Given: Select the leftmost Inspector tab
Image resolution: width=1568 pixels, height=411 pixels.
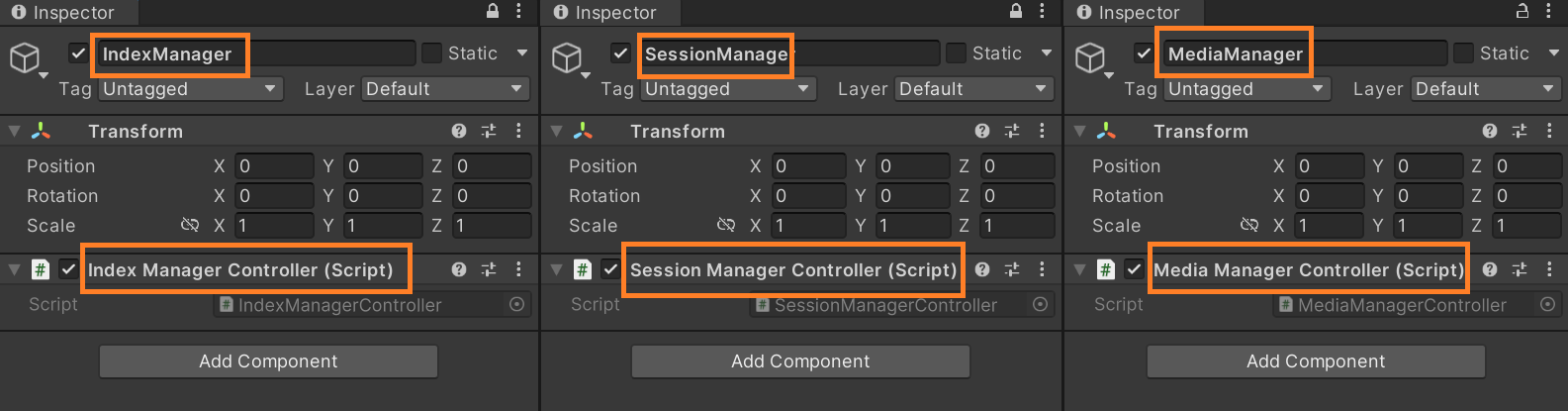Looking at the screenshot, I should click(x=64, y=13).
